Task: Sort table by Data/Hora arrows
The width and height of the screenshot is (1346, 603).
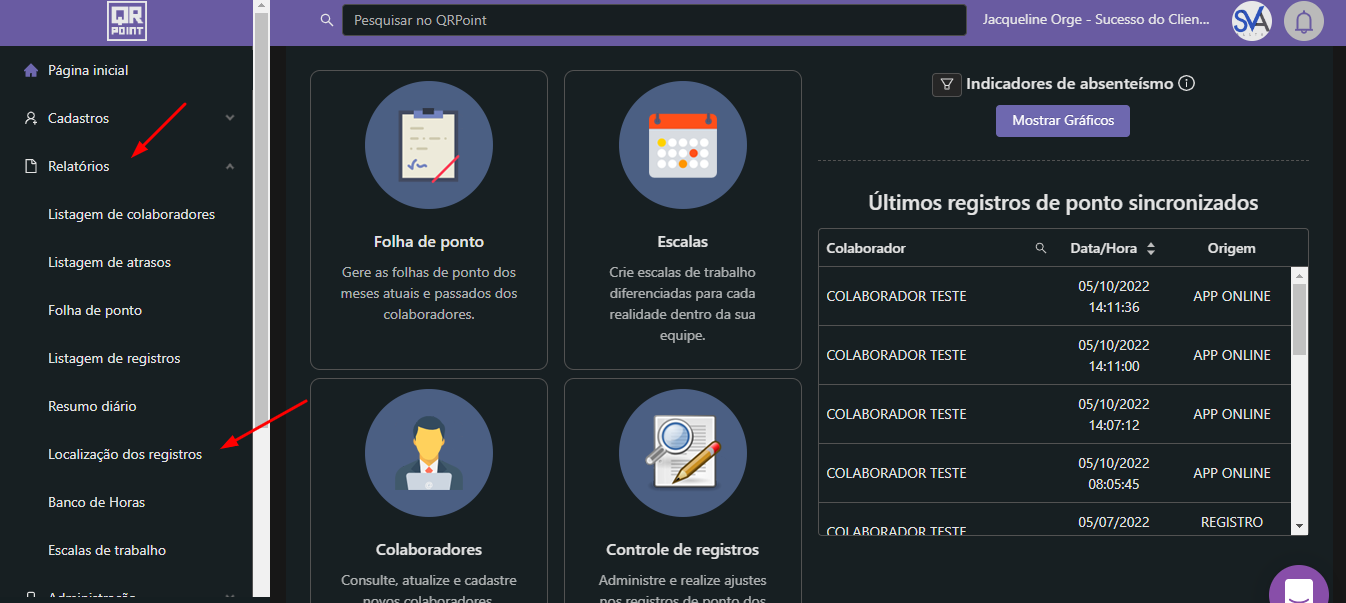Action: tap(1151, 248)
